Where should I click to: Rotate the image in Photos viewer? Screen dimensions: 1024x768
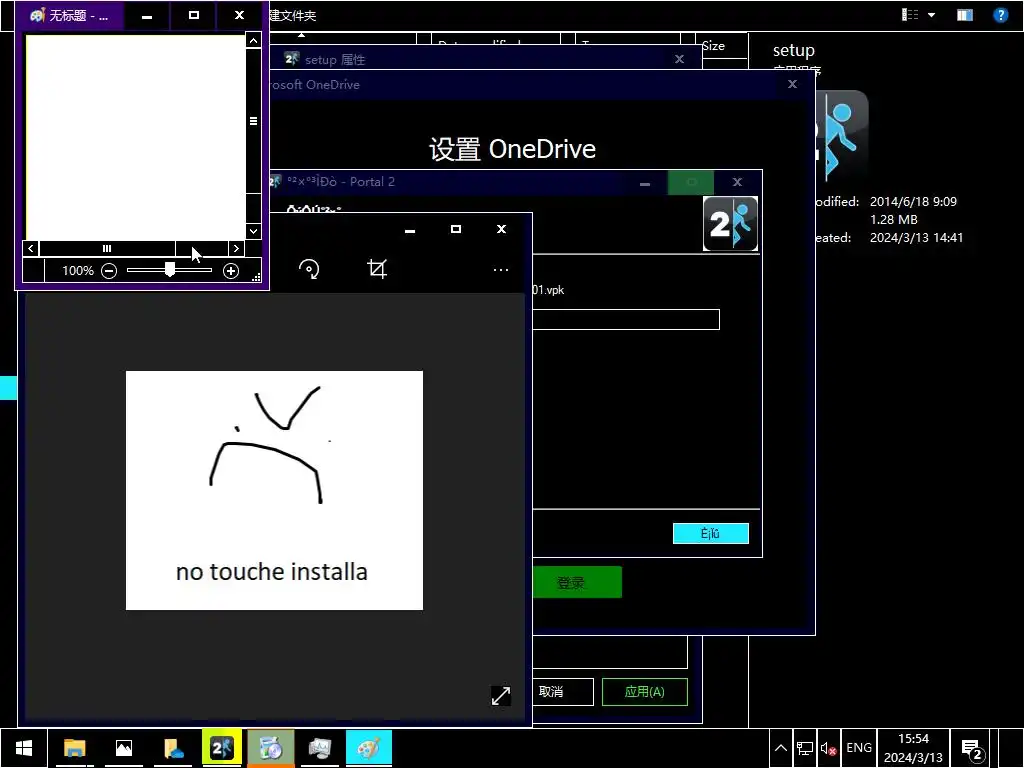[x=309, y=269]
